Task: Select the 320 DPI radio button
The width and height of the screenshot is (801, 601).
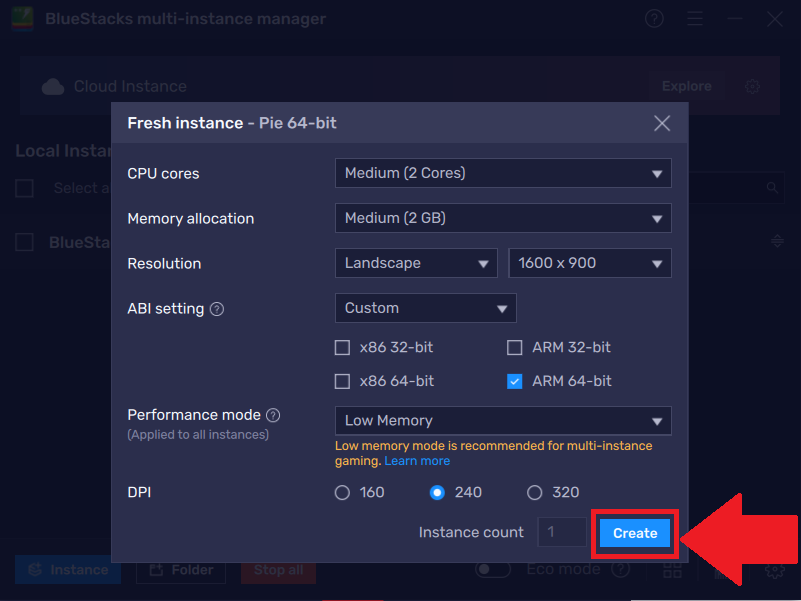Action: coord(535,492)
